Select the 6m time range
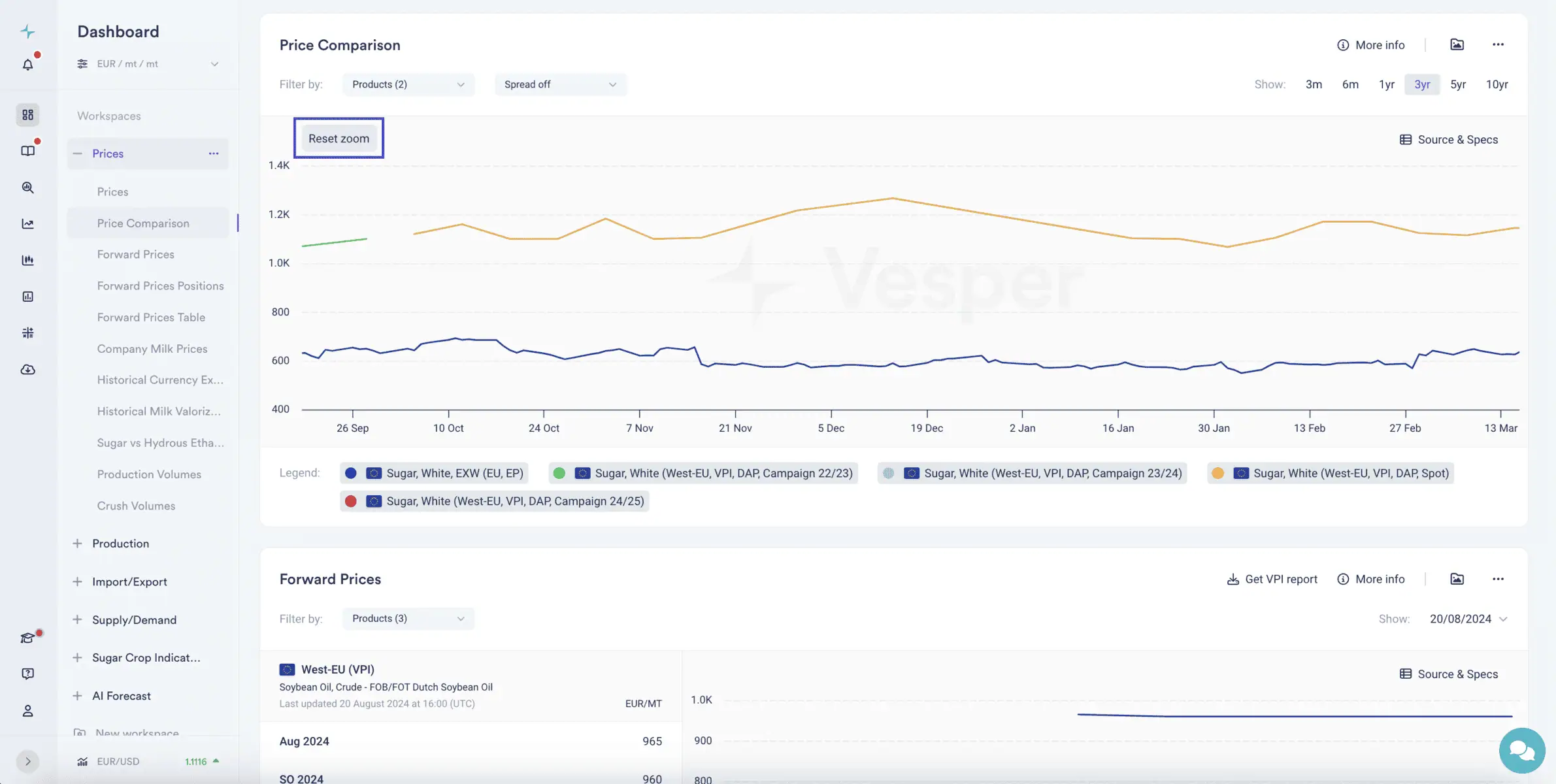1556x784 pixels. 1350,84
